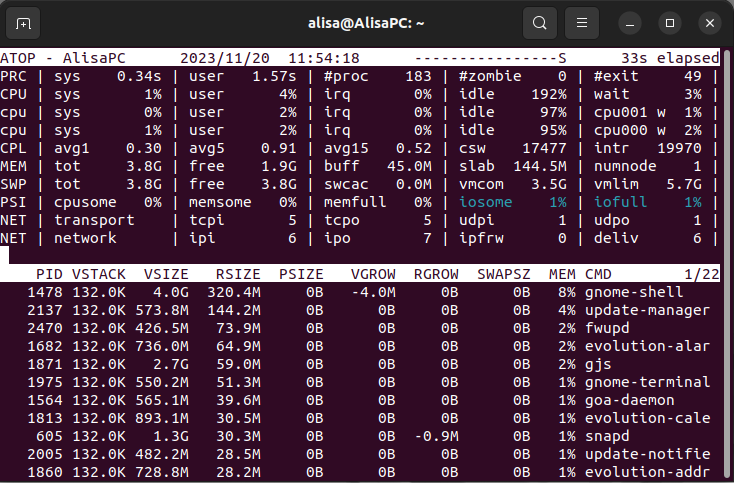
Task: Close the terminal window
Action: pos(710,23)
